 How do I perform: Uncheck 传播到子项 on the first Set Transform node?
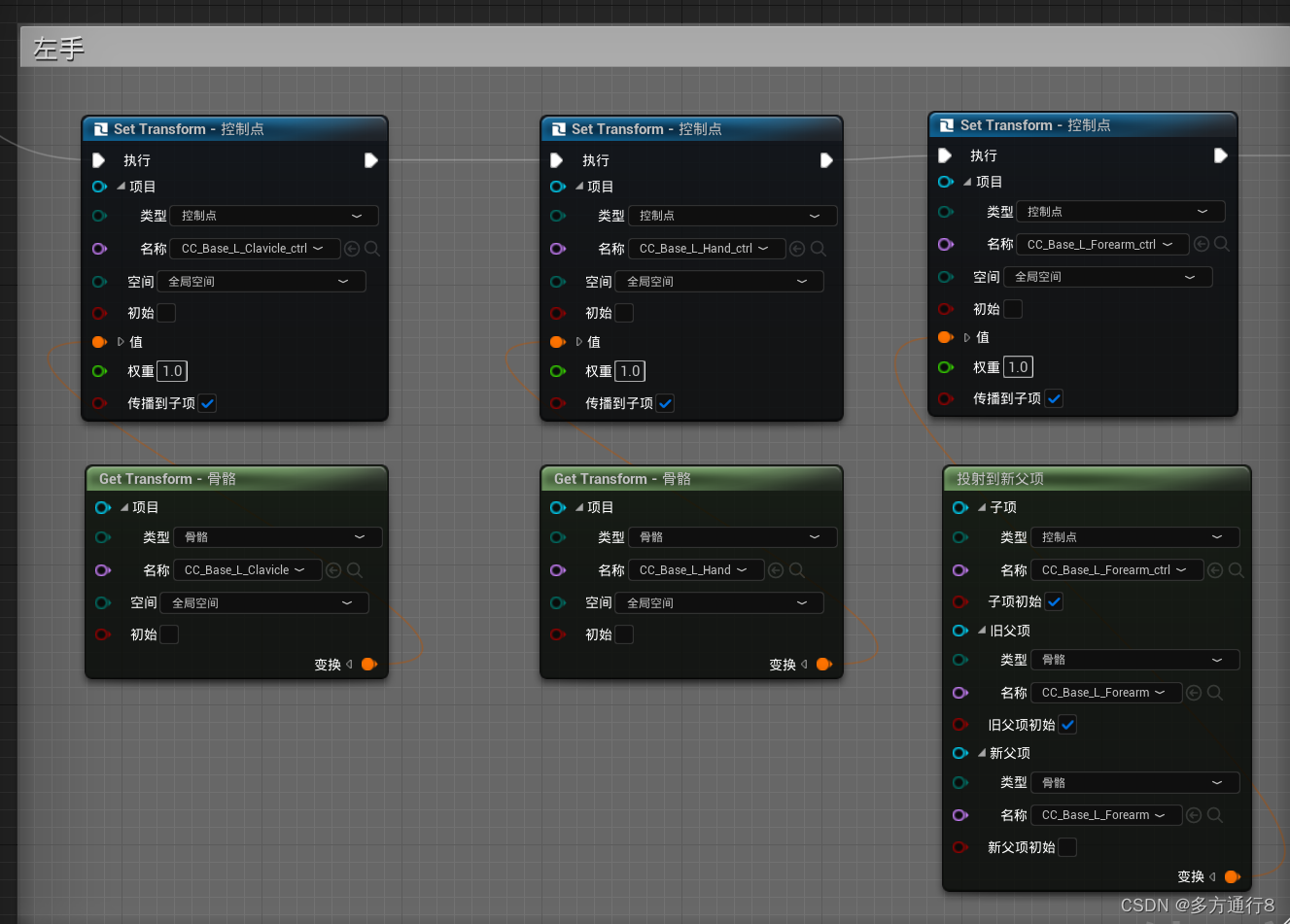(207, 403)
